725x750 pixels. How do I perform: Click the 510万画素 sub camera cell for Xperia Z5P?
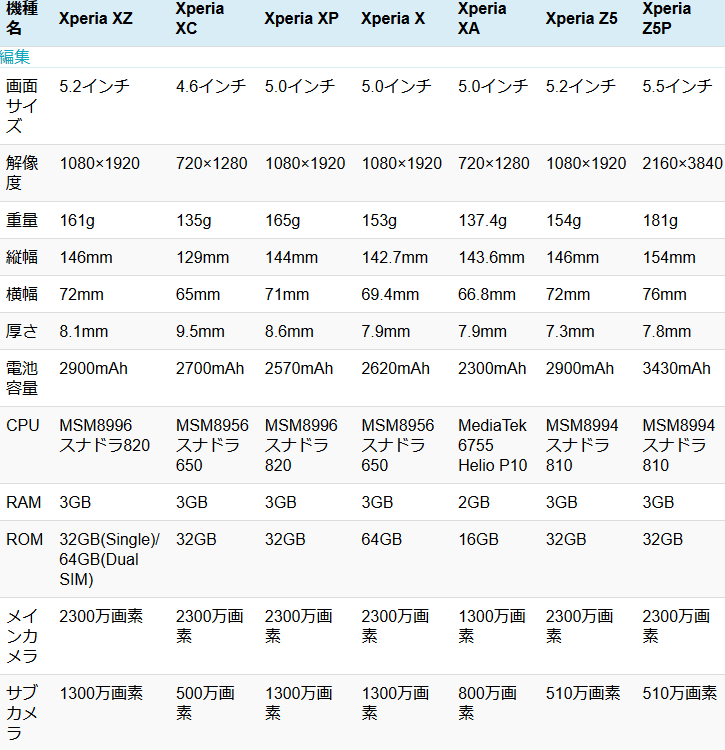tap(680, 693)
